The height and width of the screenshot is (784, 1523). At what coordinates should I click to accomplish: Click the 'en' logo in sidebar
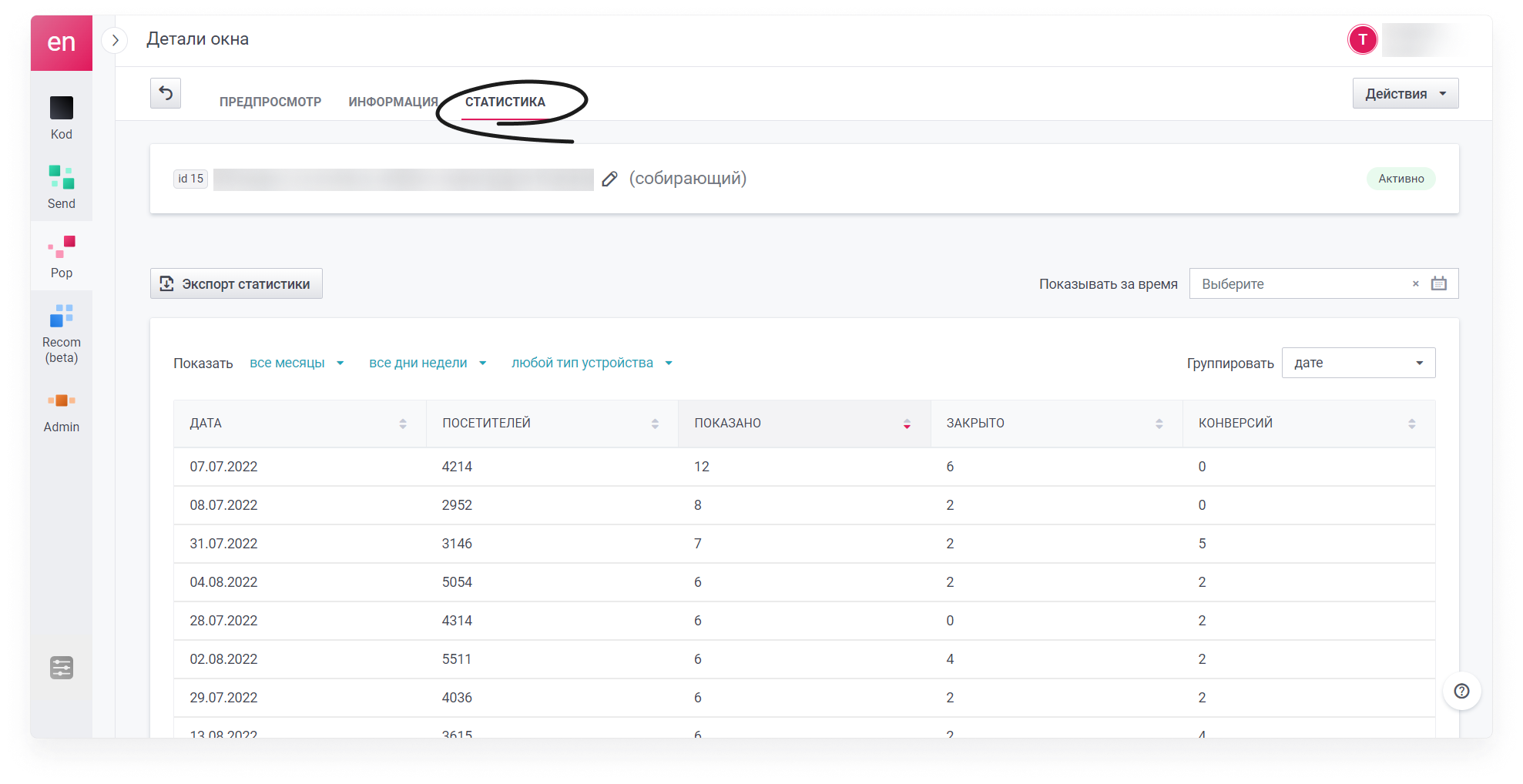[62, 42]
